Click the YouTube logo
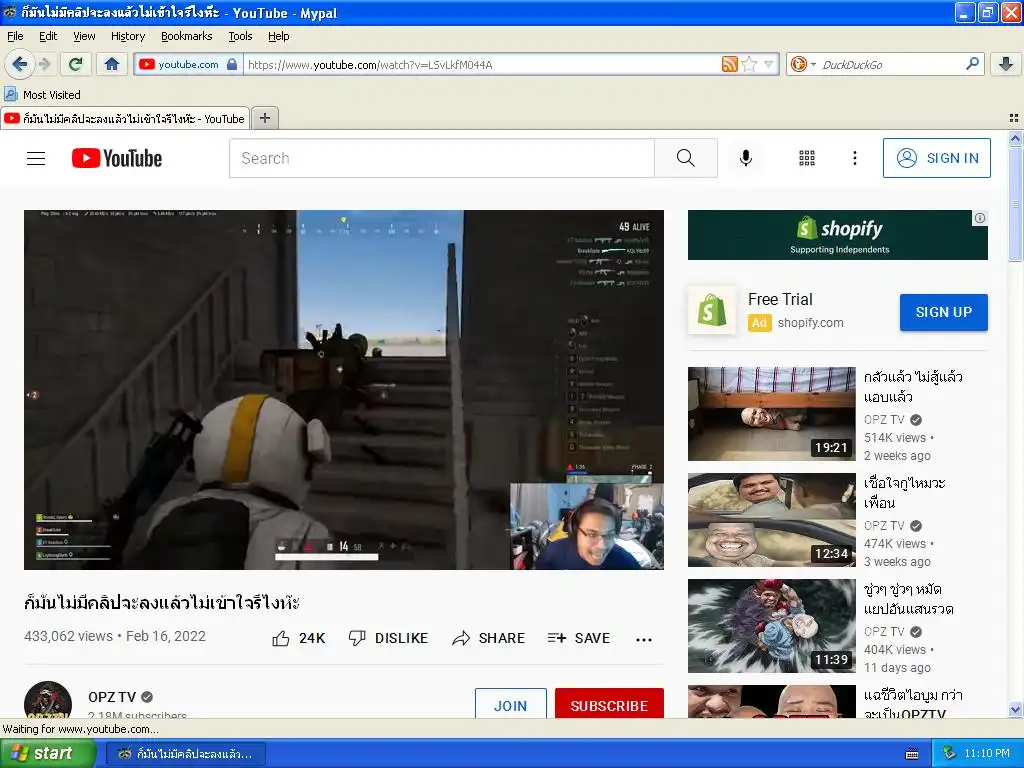 [117, 158]
